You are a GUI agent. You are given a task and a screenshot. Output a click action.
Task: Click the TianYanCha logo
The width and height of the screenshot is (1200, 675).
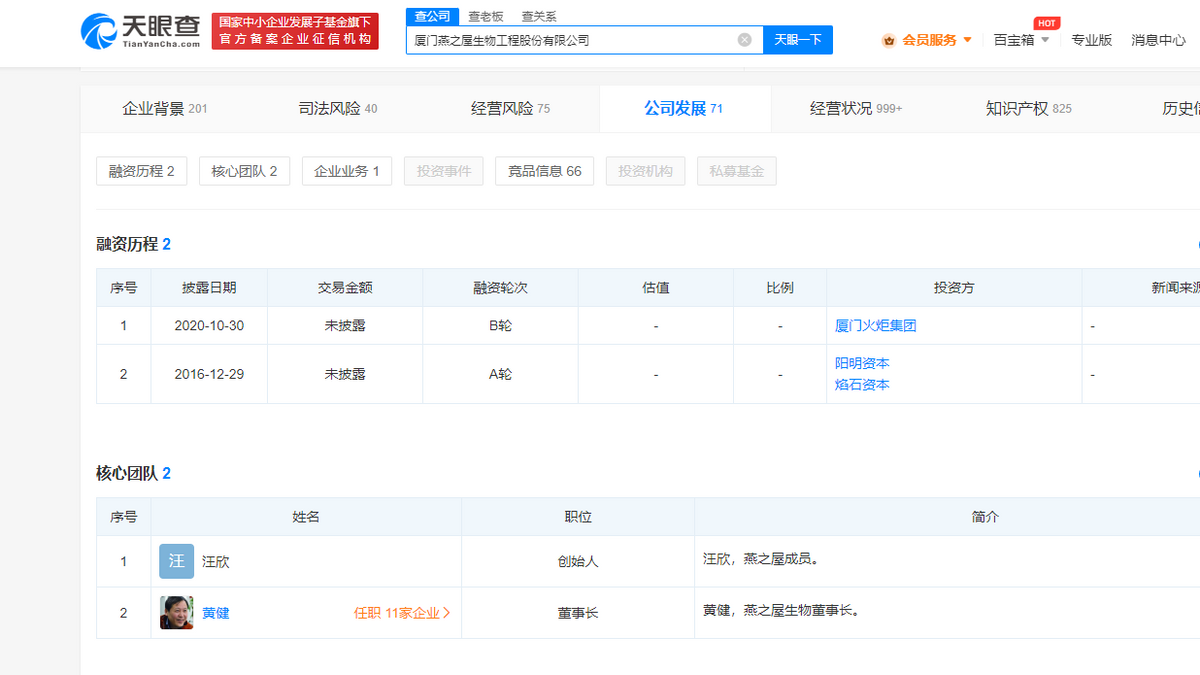click(141, 31)
